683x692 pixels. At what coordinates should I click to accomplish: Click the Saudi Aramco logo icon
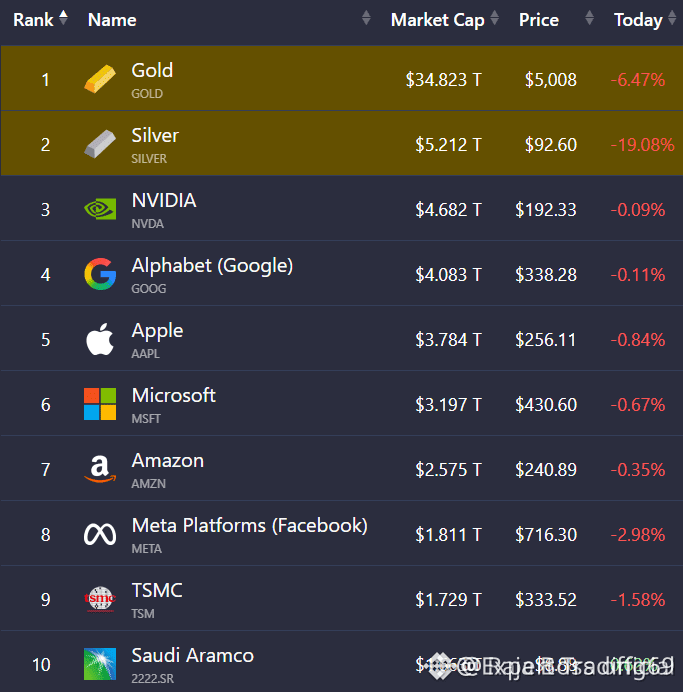100,664
